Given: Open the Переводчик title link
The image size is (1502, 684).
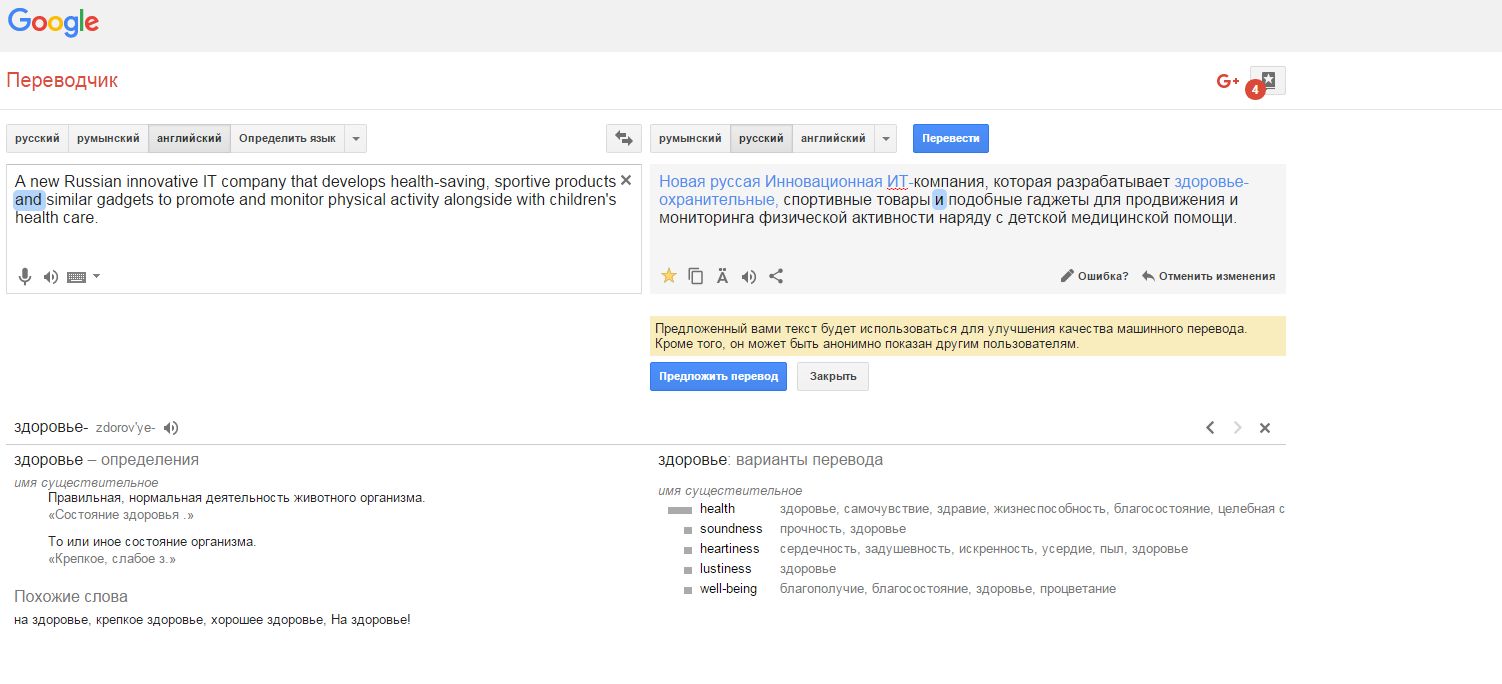Looking at the screenshot, I should point(62,80).
